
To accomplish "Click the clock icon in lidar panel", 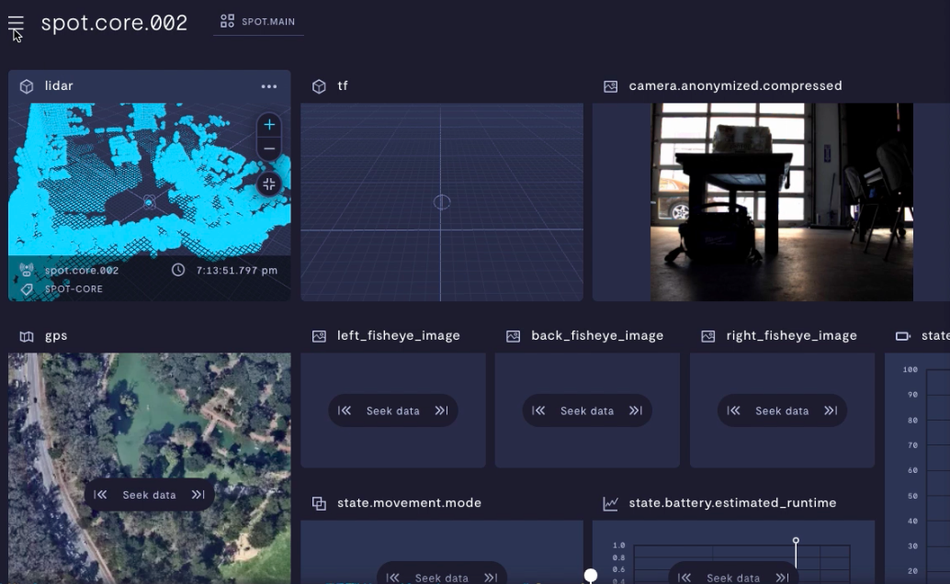I will [x=178, y=270].
